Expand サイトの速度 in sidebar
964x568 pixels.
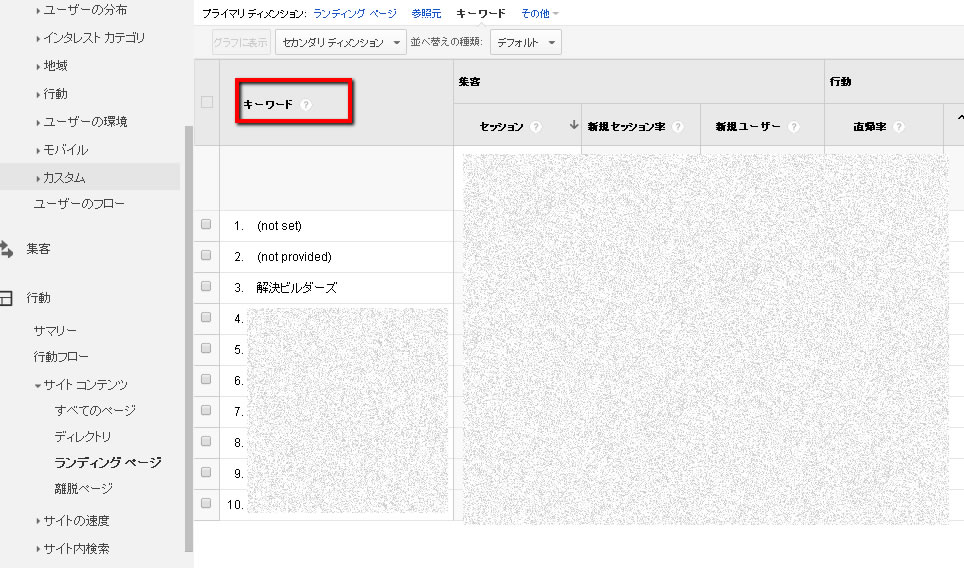(x=76, y=521)
